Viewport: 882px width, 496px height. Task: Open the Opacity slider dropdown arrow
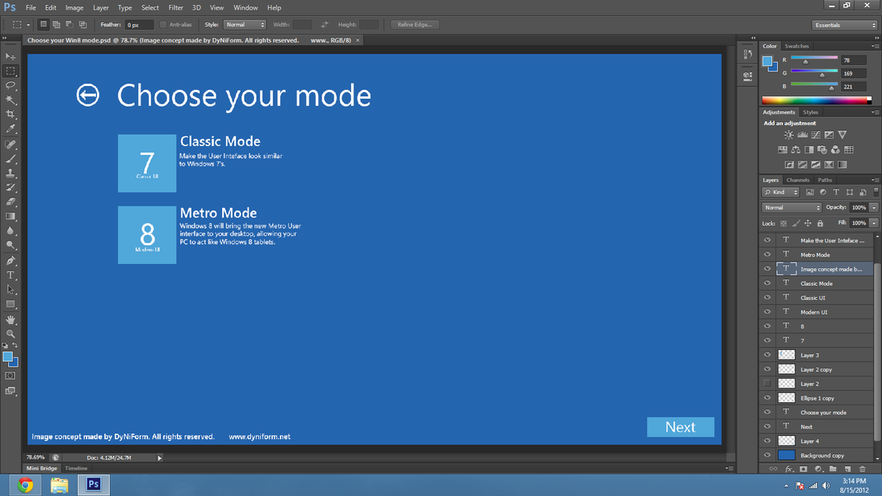(874, 208)
